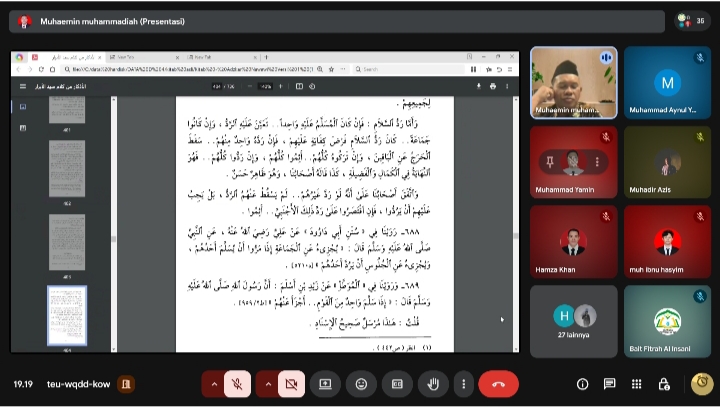Open PDF viewer more actions menu
Screen dimensions: 720x408
pos(507,86)
